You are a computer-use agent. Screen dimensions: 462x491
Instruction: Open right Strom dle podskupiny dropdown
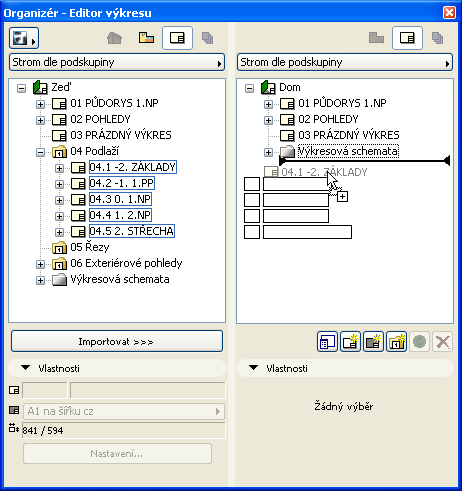(345, 62)
